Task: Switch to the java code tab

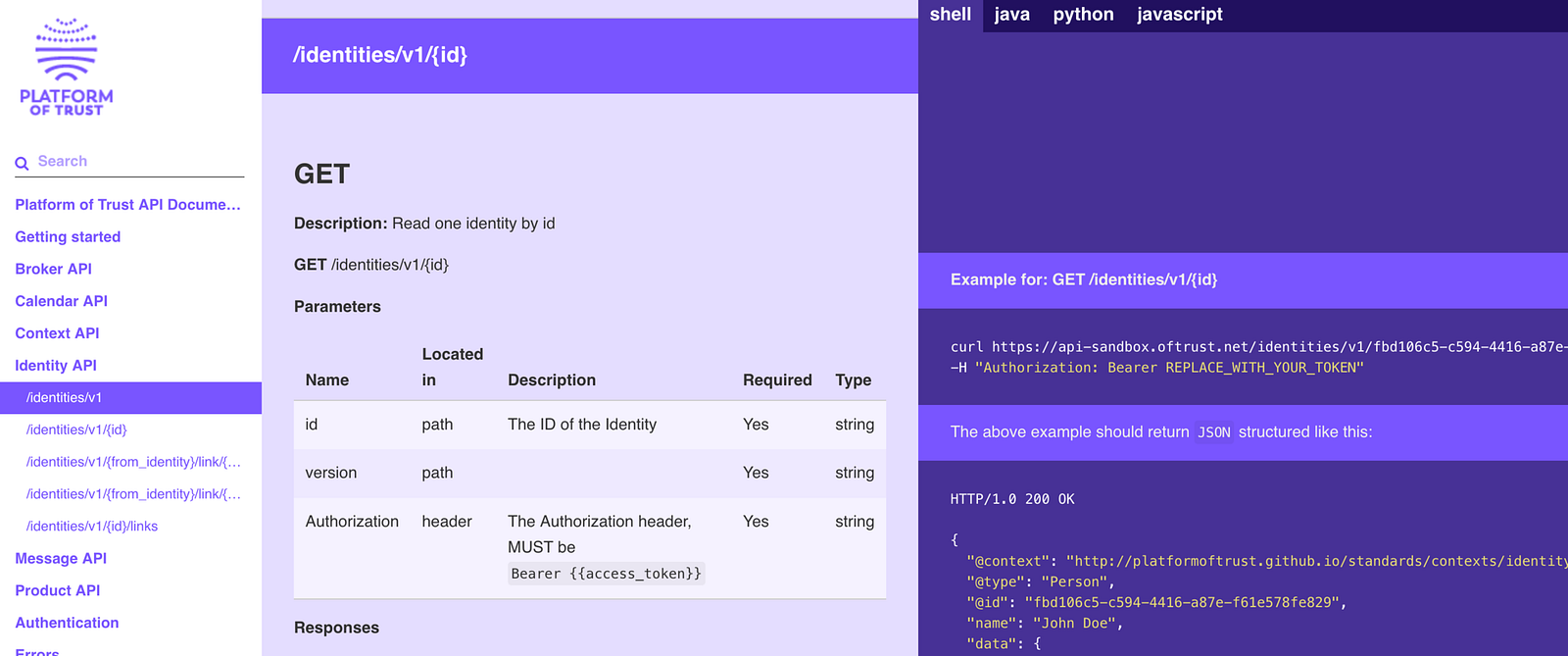Action: click(x=1011, y=15)
